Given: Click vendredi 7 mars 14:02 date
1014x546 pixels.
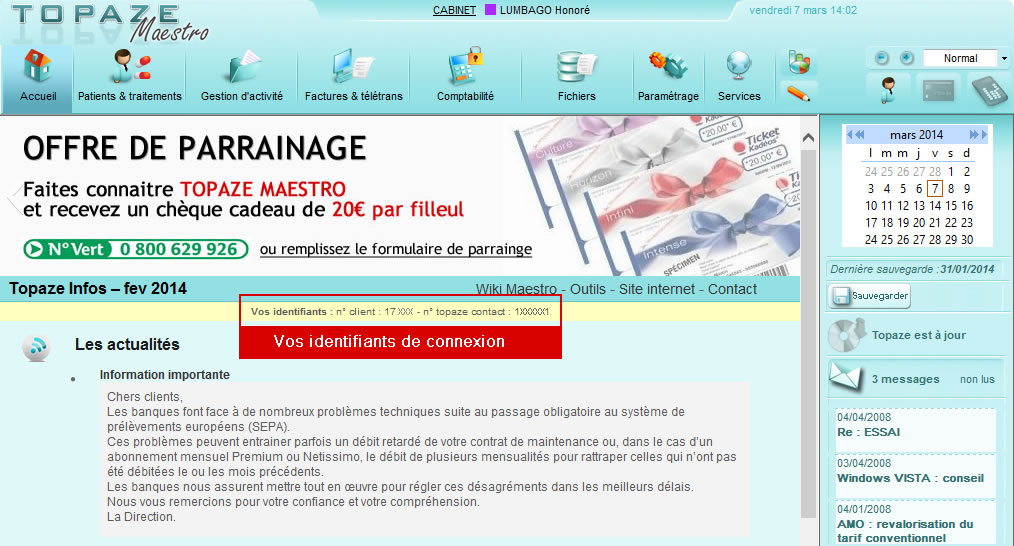Looking at the screenshot, I should [x=803, y=10].
